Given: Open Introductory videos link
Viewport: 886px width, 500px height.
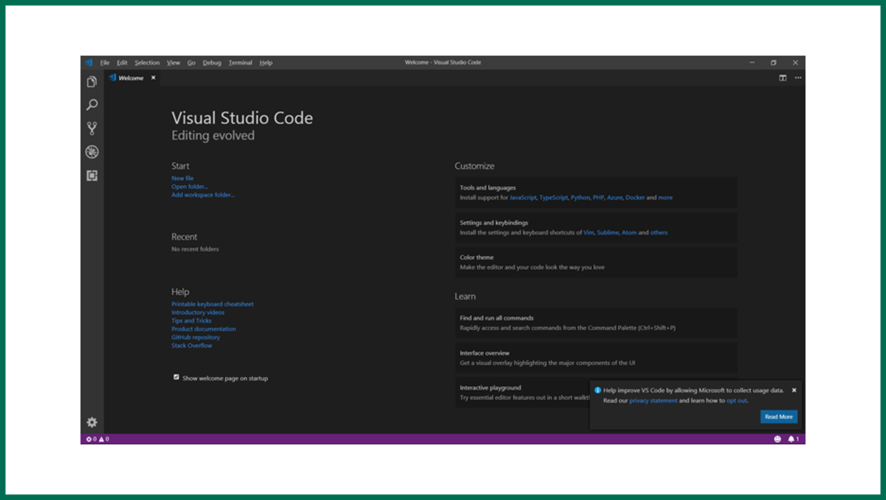Looking at the screenshot, I should tap(198, 312).
